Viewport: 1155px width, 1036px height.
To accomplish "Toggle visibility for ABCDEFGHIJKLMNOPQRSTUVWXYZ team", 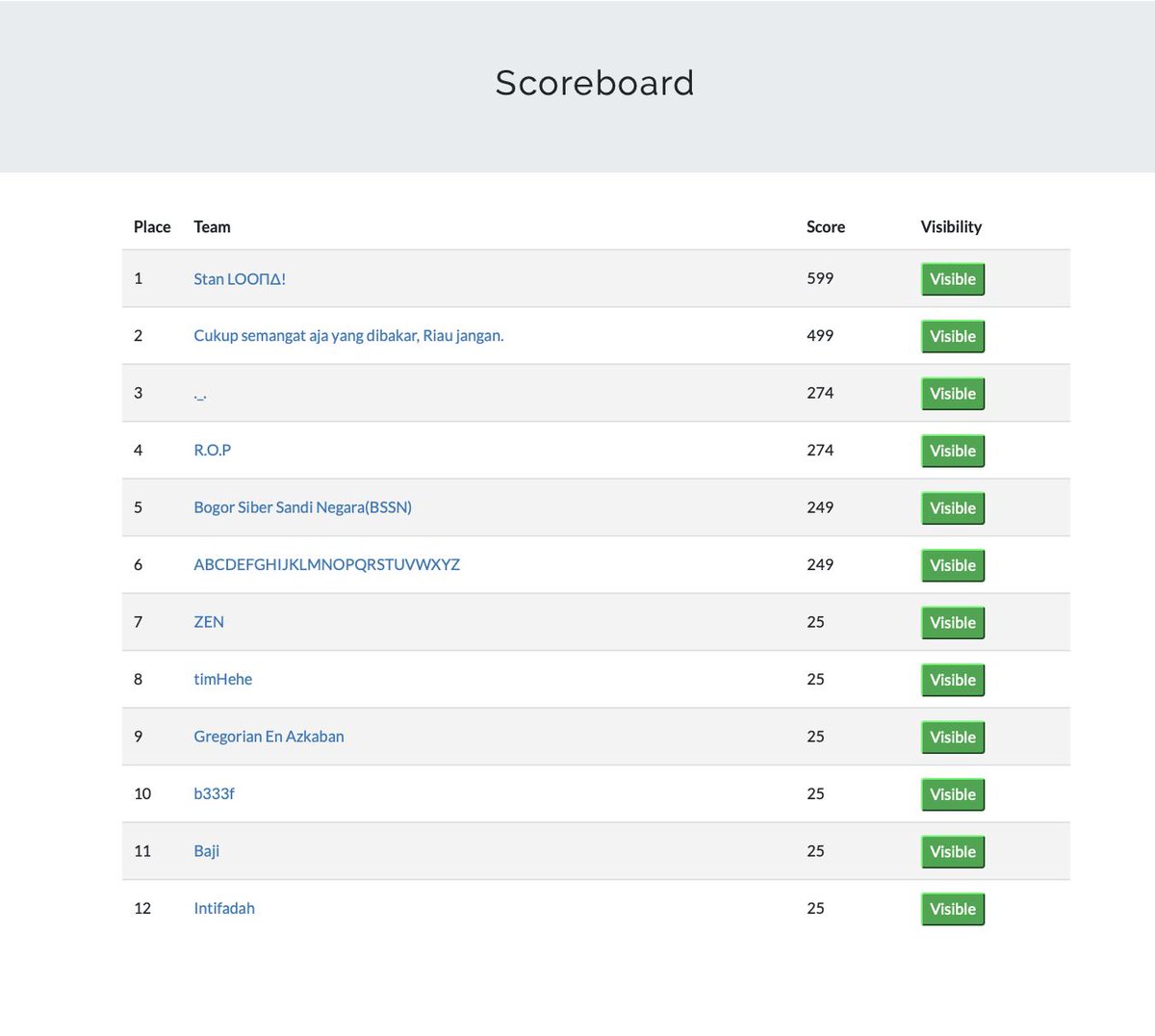I will (x=953, y=565).
